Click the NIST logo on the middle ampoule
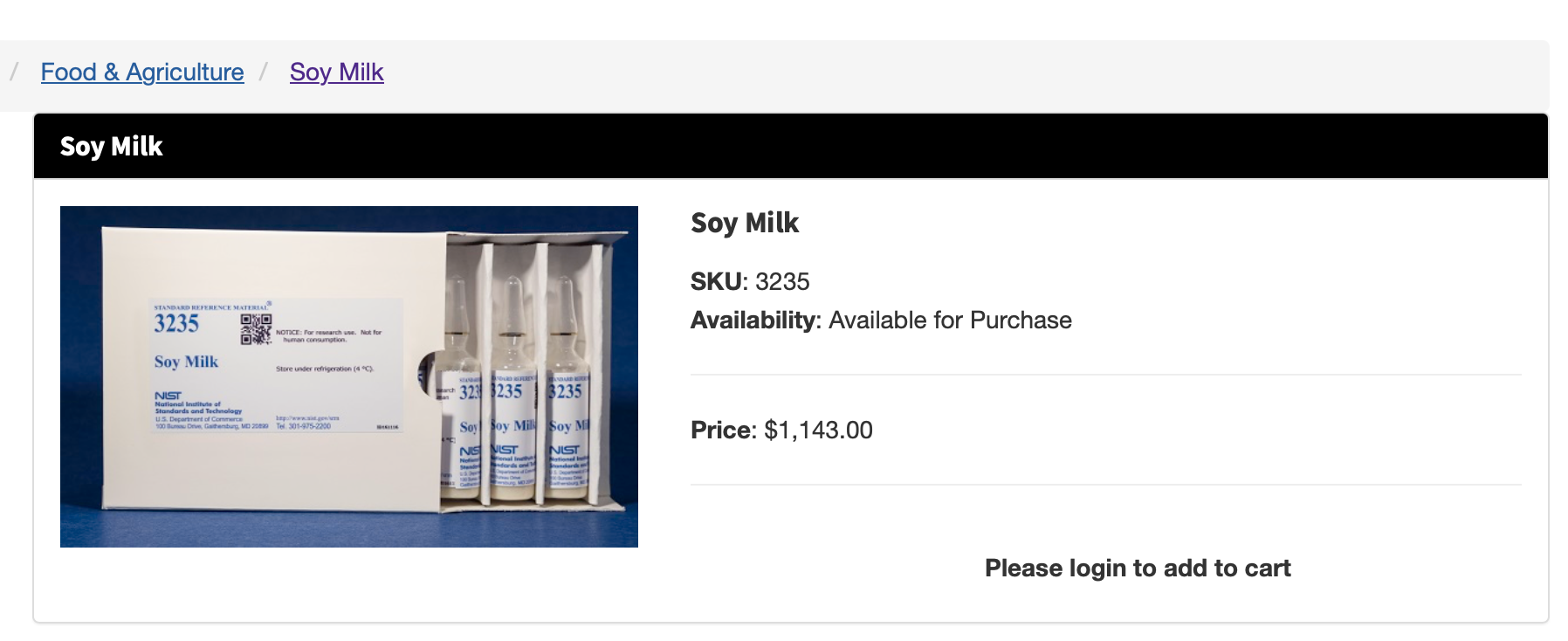Screen dimensions: 1568x641 [505, 449]
